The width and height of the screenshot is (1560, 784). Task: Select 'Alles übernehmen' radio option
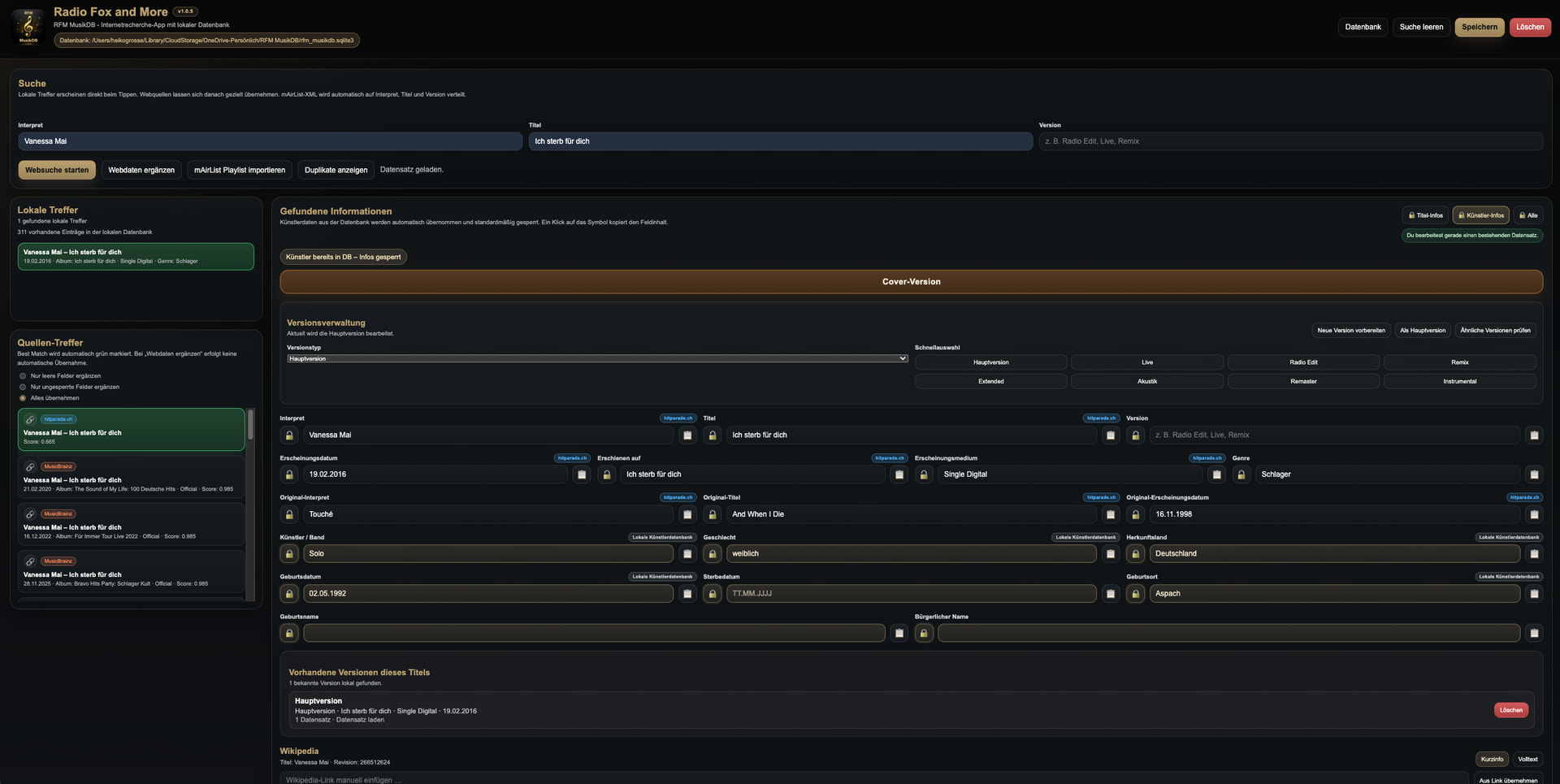(x=23, y=398)
